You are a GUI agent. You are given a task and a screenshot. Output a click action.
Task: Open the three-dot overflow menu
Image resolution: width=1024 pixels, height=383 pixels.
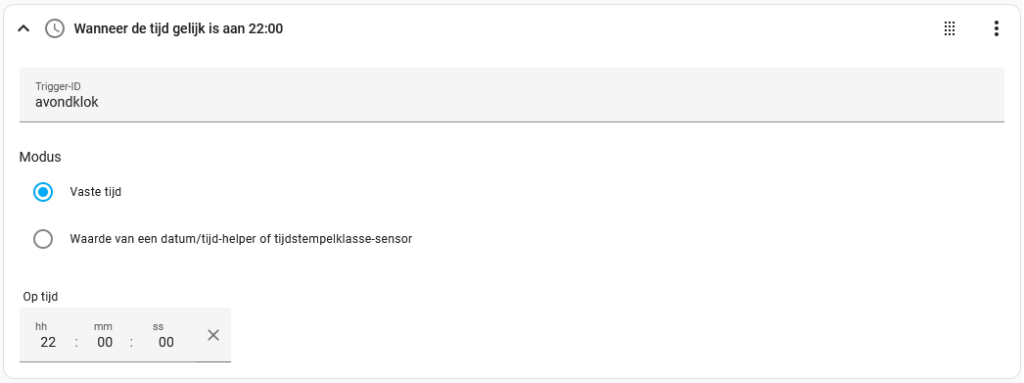pyautogui.click(x=996, y=28)
